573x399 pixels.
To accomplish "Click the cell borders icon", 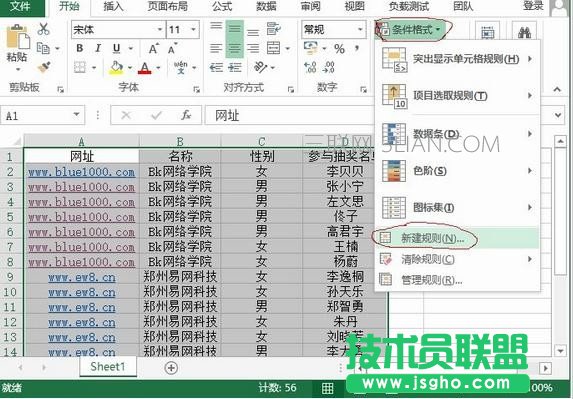I will (80, 67).
